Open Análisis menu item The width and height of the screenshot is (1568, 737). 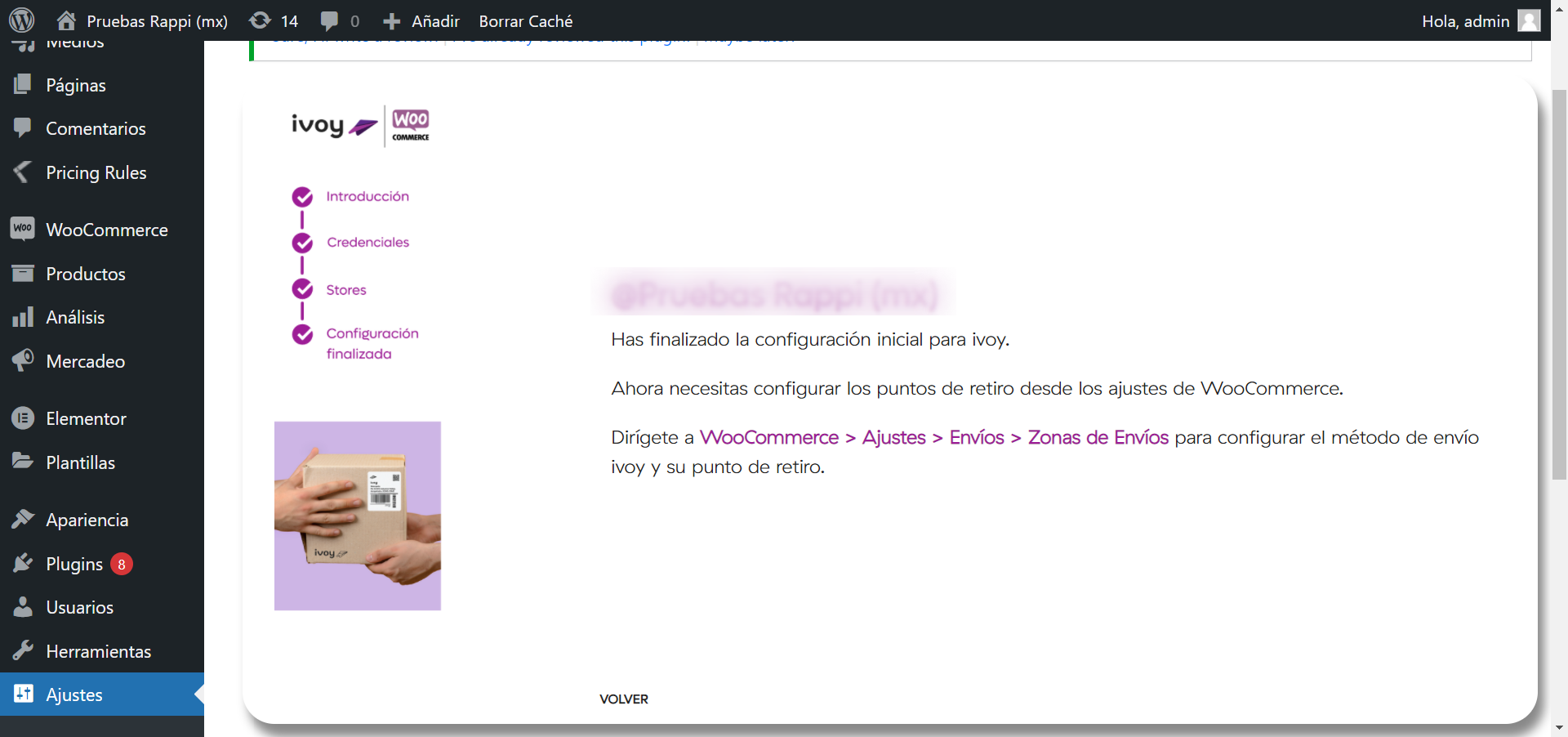click(75, 317)
